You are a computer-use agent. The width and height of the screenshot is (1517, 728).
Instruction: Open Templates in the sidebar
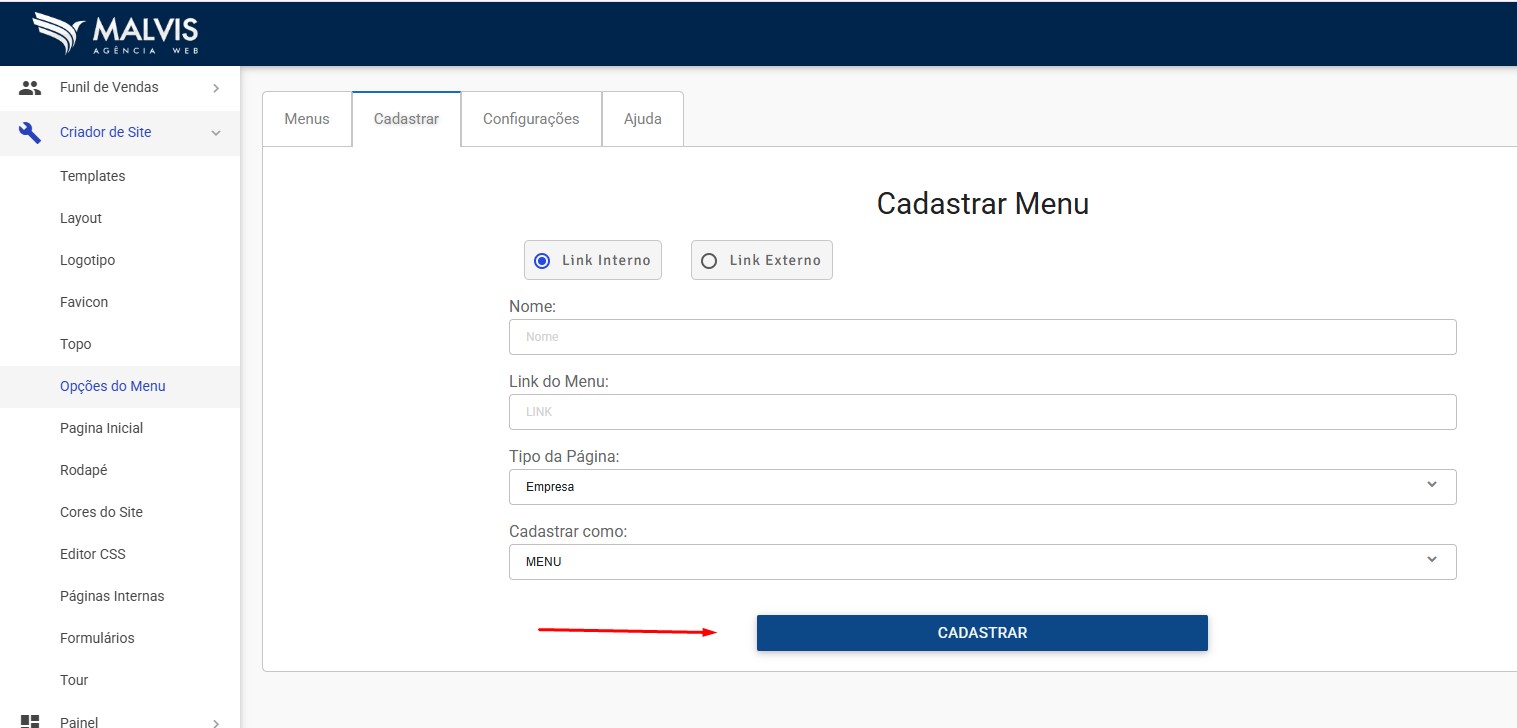point(93,176)
